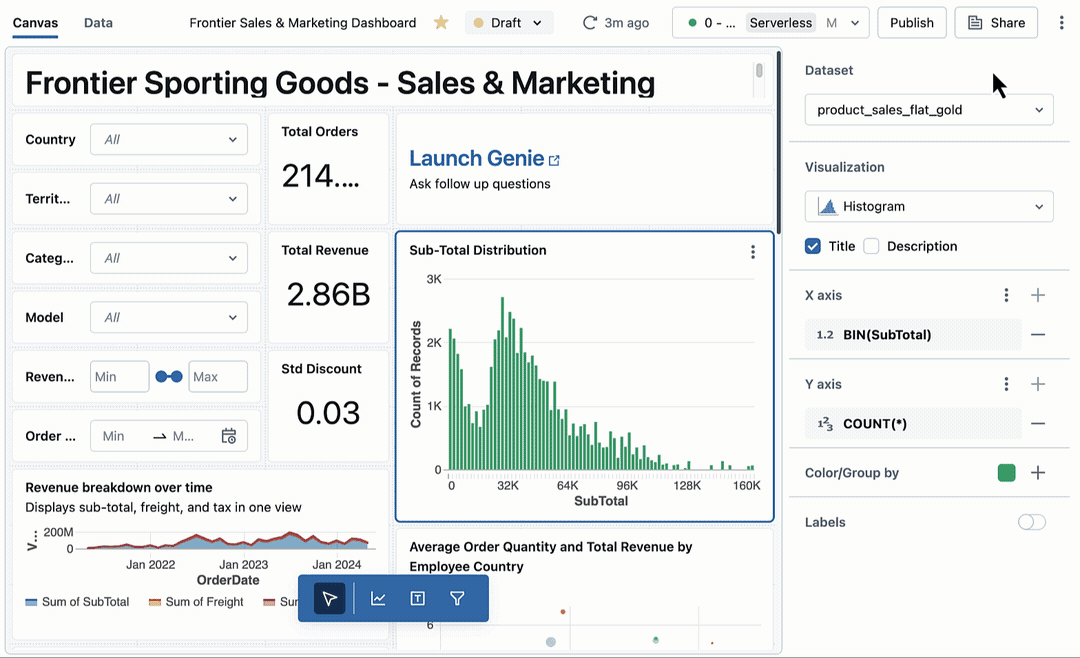Open Sub-Total Distribution chart kebab menu
The height and width of the screenshot is (658, 1080).
click(753, 252)
